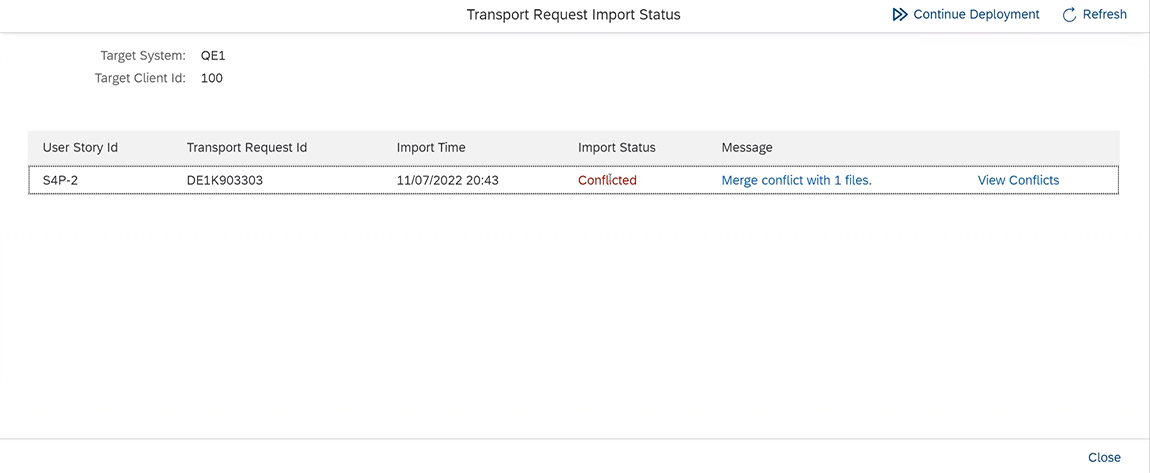Click the Continue Deployment double-arrow icon

point(900,15)
